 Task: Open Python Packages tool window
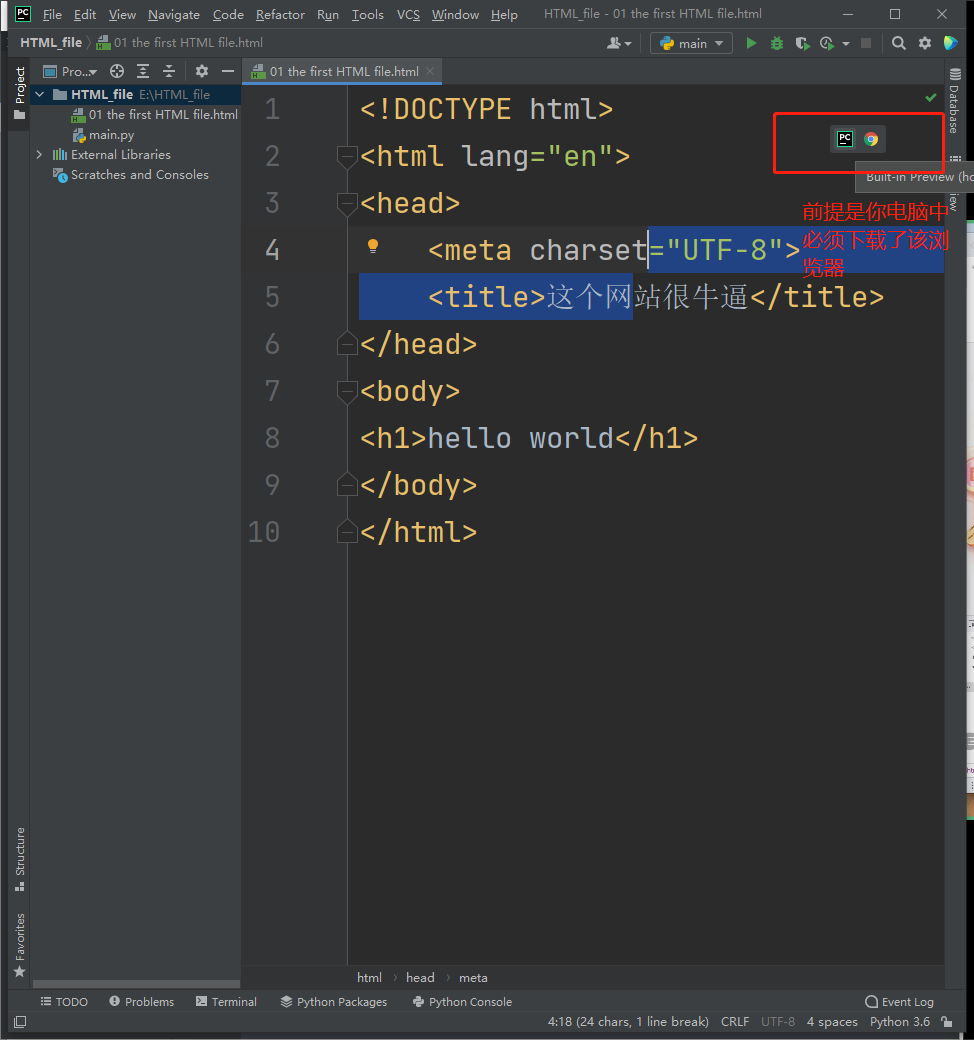coord(334,1002)
